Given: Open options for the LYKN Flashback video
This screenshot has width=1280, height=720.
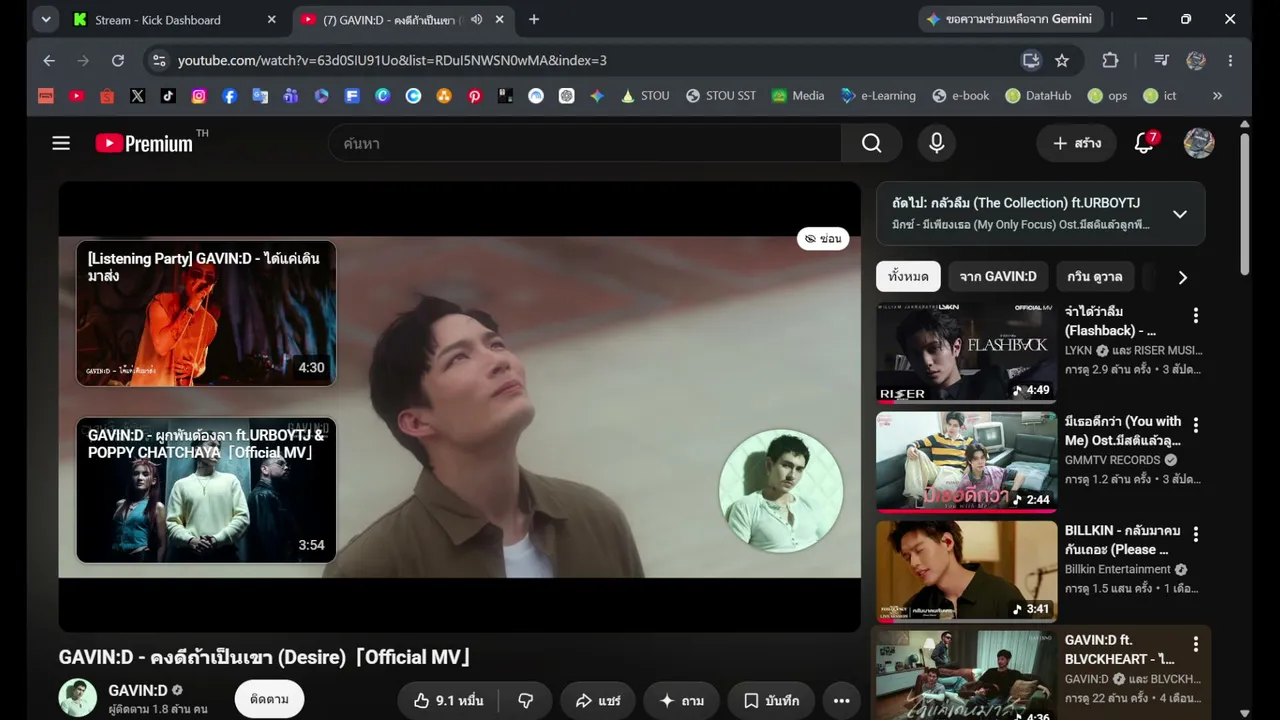Looking at the screenshot, I should pyautogui.click(x=1195, y=315).
